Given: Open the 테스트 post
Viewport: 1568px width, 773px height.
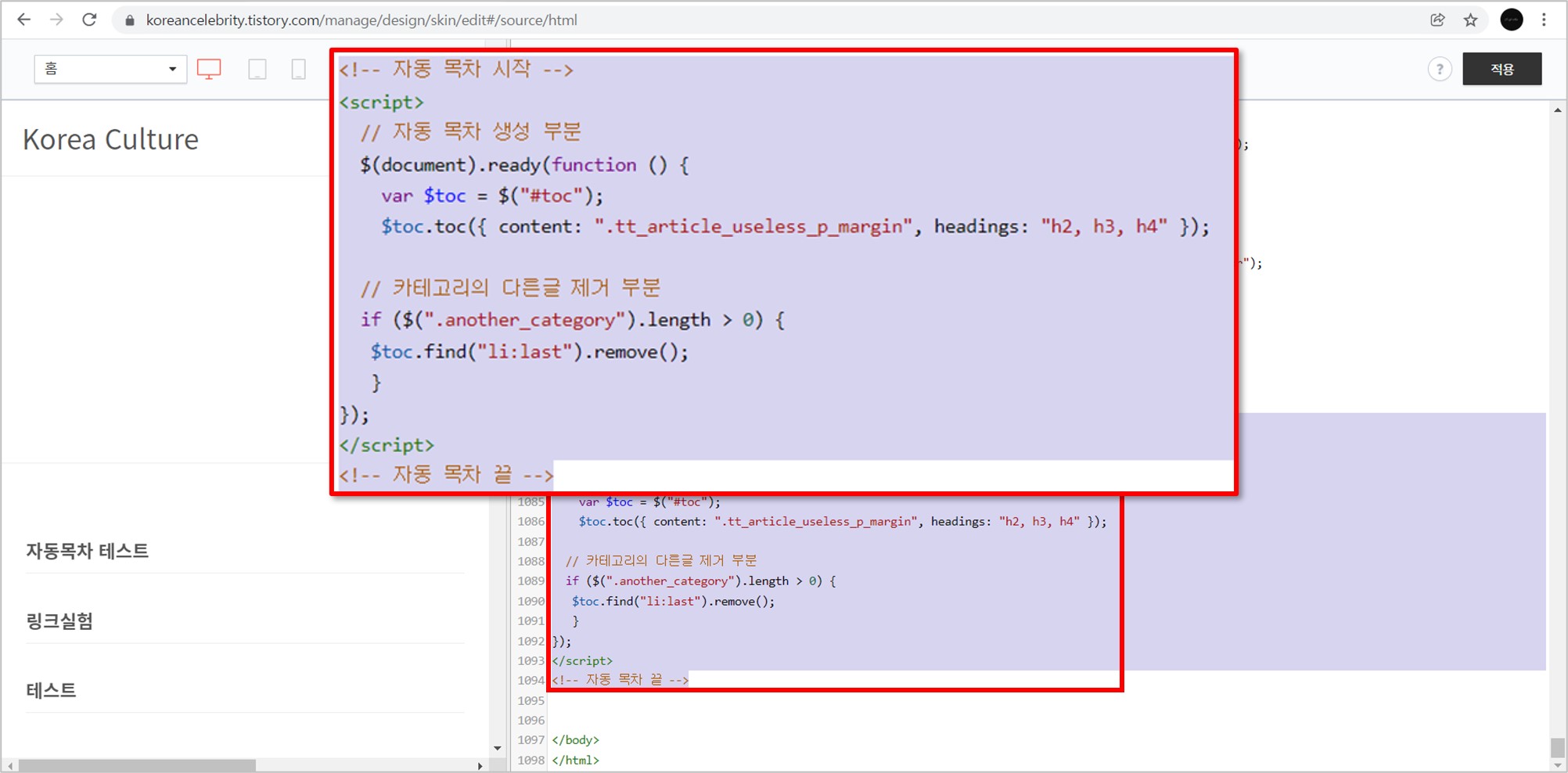Looking at the screenshot, I should (51, 690).
